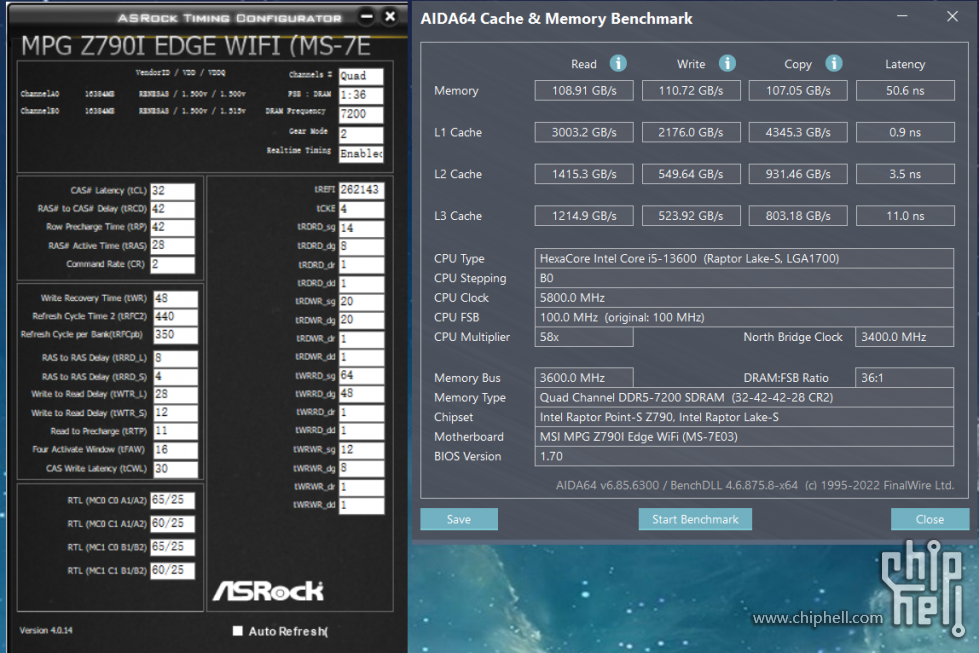Click the DRAM:FSB Ratio value 36:1
Screen dimensions: 979x653
pyautogui.click(x=904, y=378)
